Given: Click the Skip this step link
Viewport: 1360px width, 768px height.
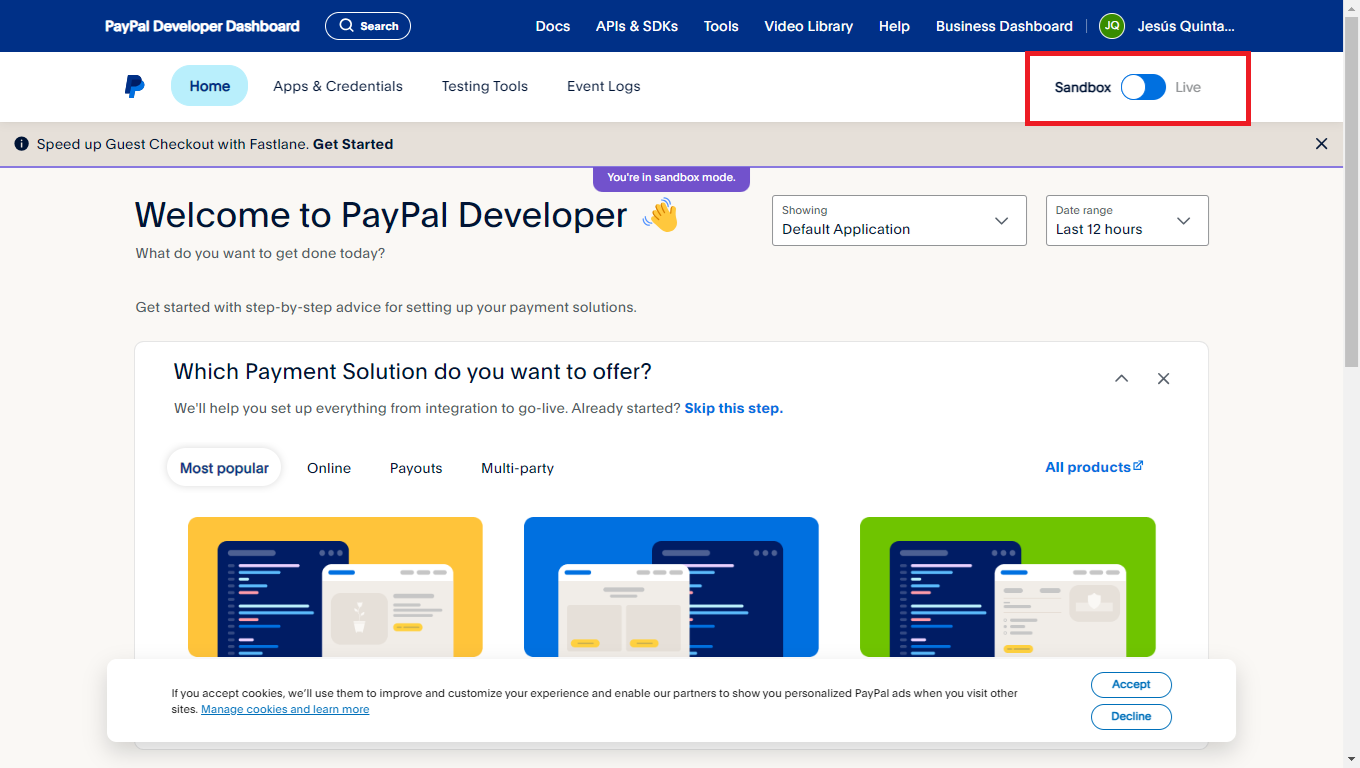Looking at the screenshot, I should pyautogui.click(x=734, y=408).
